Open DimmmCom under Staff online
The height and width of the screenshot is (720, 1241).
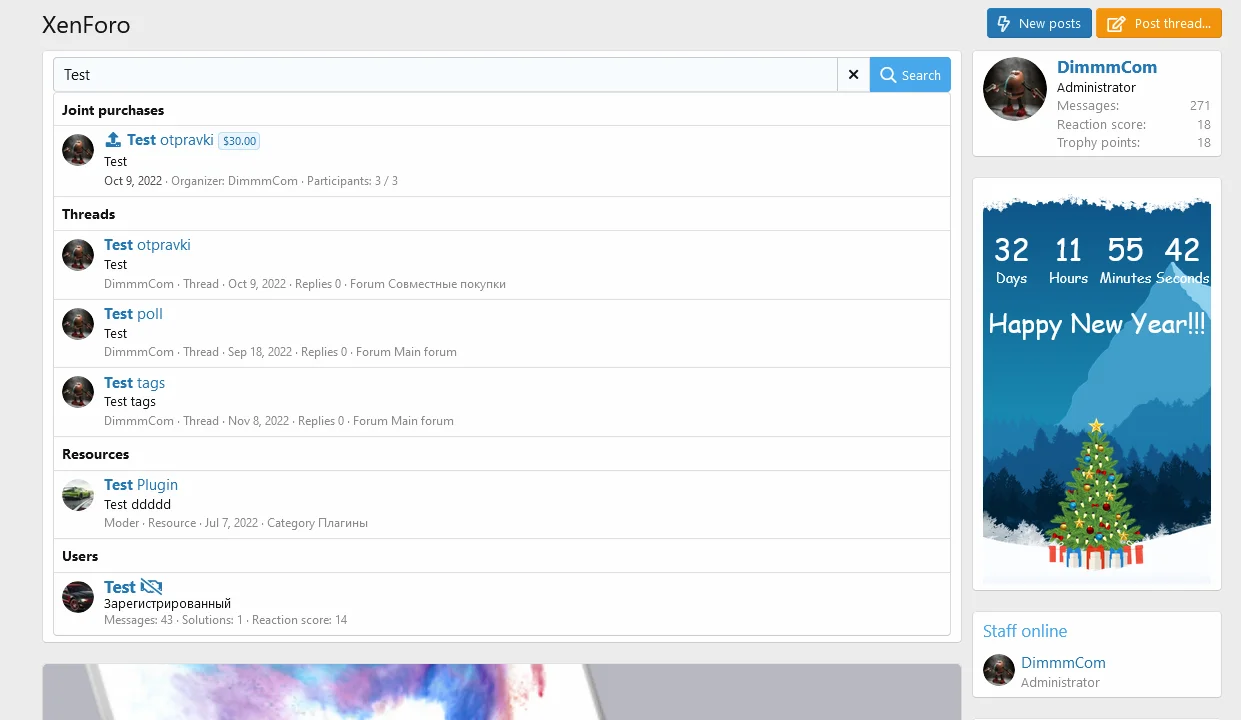tap(1062, 663)
